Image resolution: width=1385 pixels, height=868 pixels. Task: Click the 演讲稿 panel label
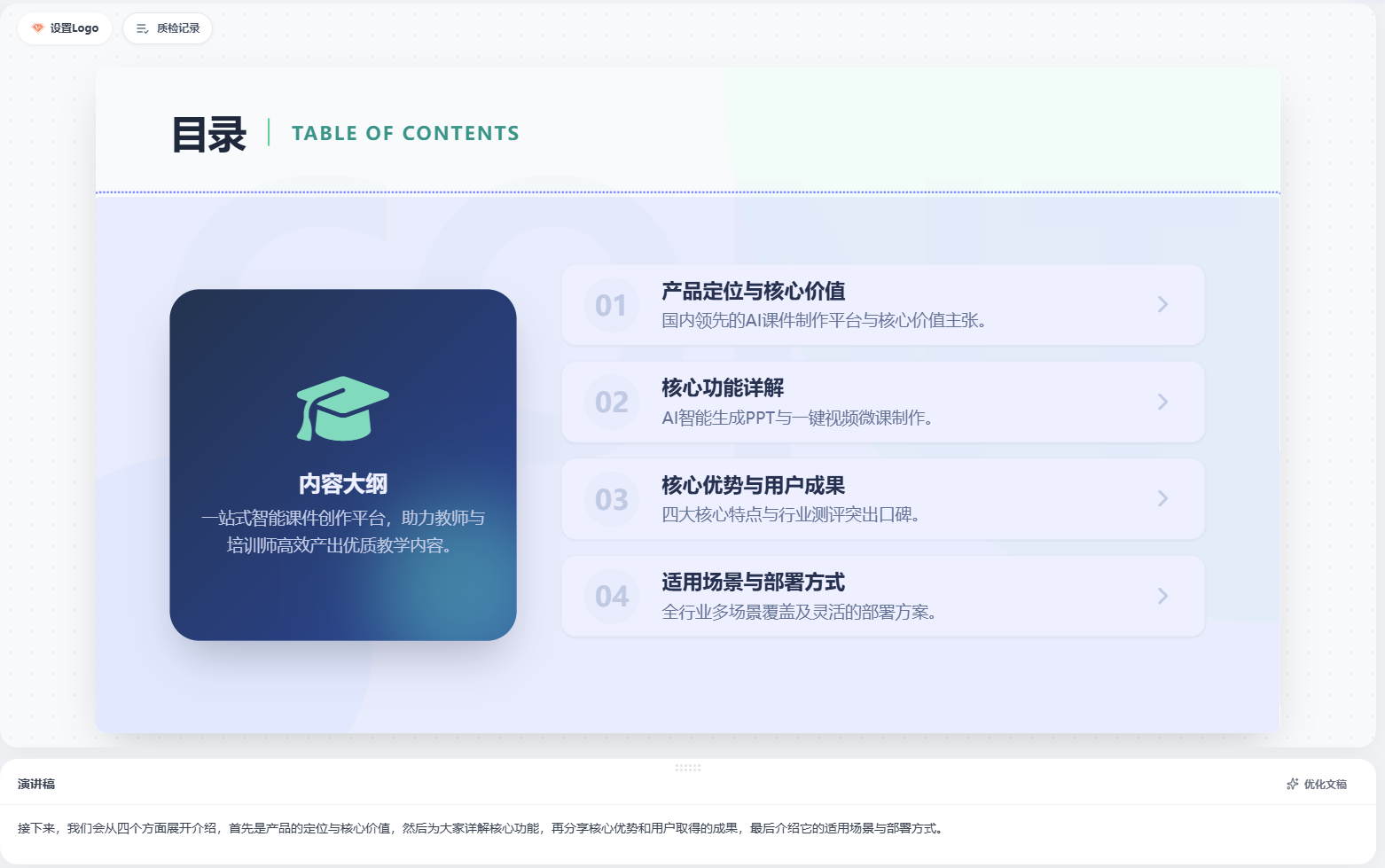tap(36, 784)
